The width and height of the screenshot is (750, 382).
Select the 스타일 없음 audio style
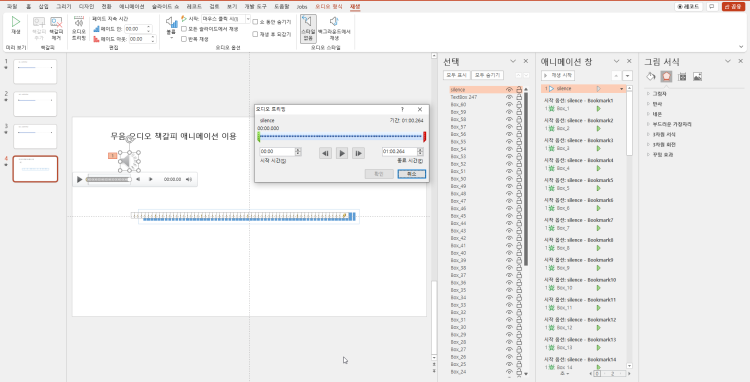point(308,29)
